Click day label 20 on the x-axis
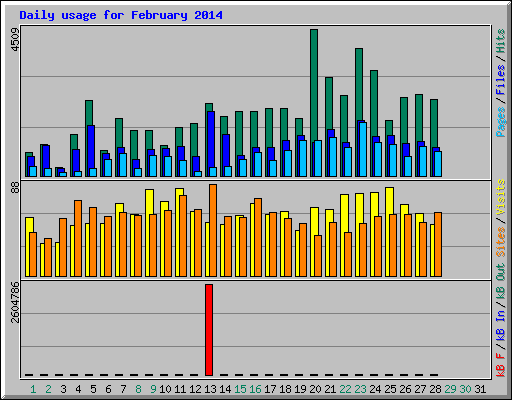 315,389
